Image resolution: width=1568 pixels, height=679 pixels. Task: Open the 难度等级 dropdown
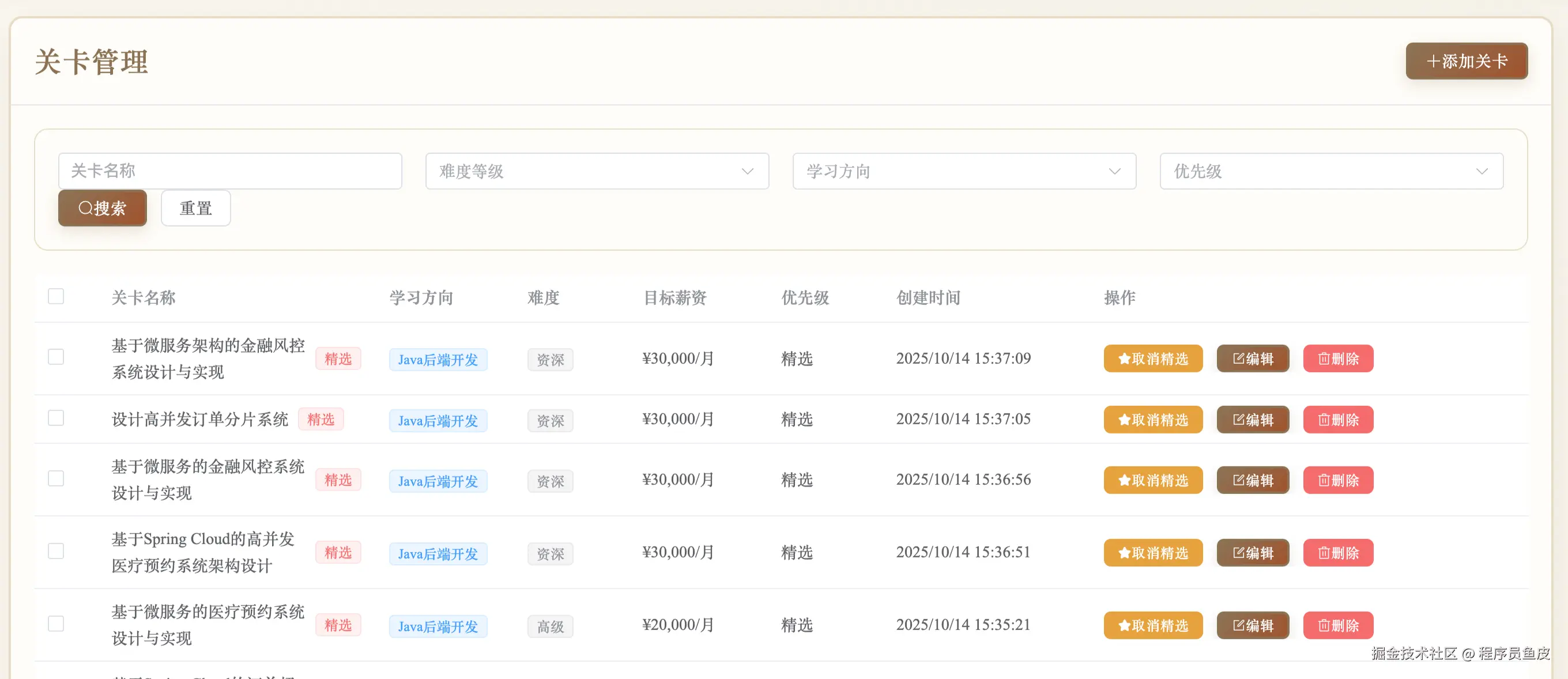[597, 172]
